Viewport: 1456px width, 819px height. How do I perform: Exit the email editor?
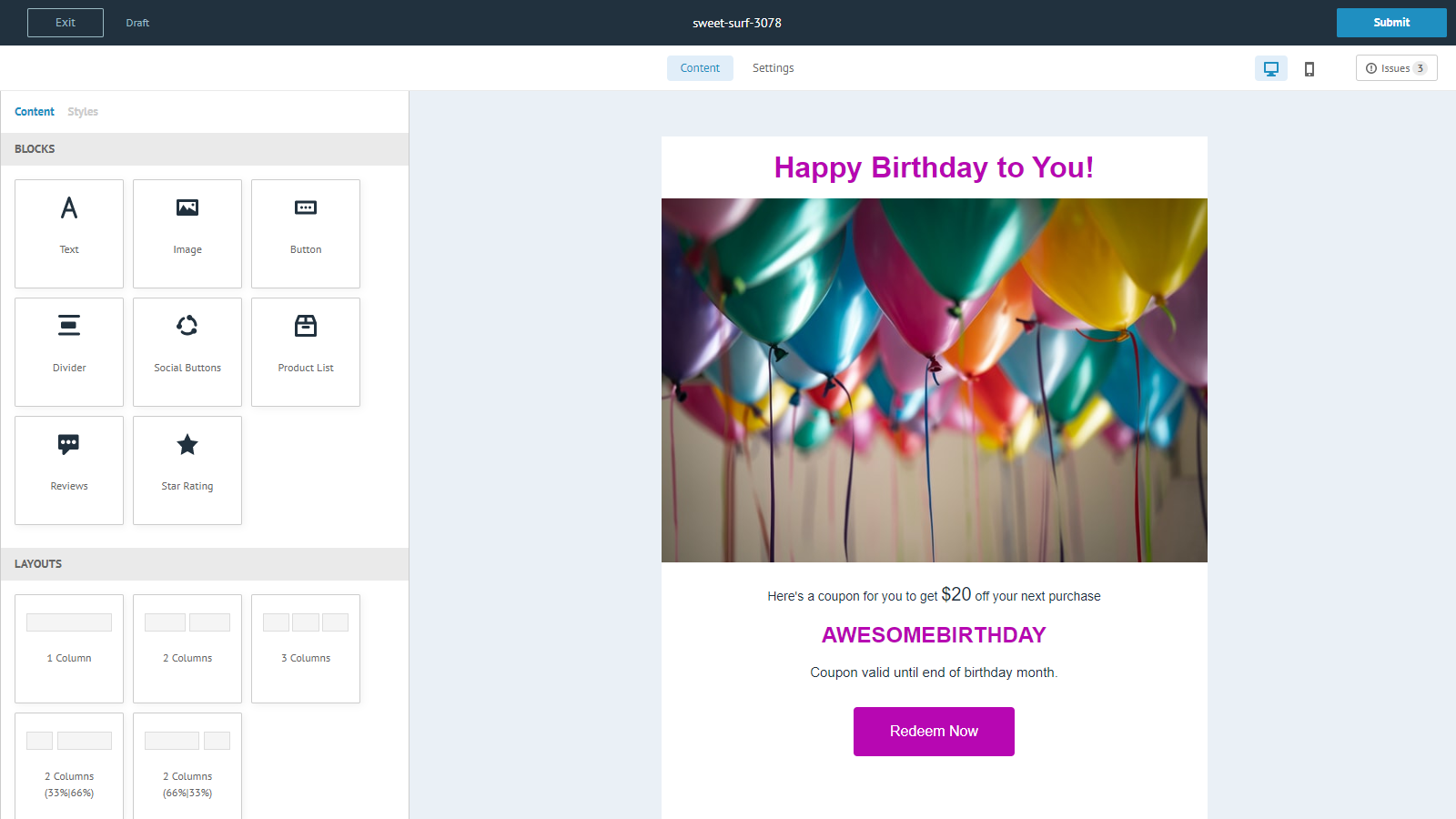pyautogui.click(x=66, y=23)
